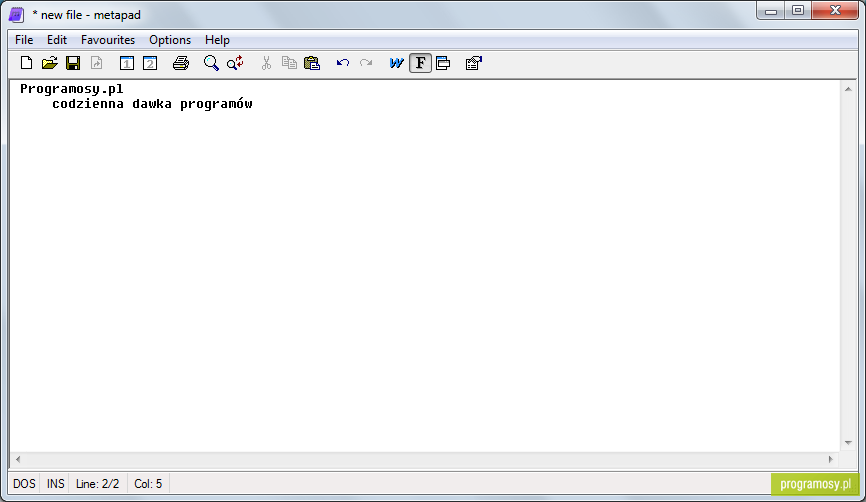Toggle always on top window icon
This screenshot has width=866, height=502.
pyautogui.click(x=443, y=63)
